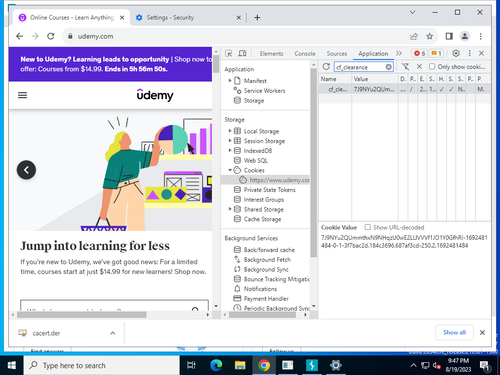Screen dimensions: 500x375
Task: Click the Udemy logo
Action: click(155, 95)
